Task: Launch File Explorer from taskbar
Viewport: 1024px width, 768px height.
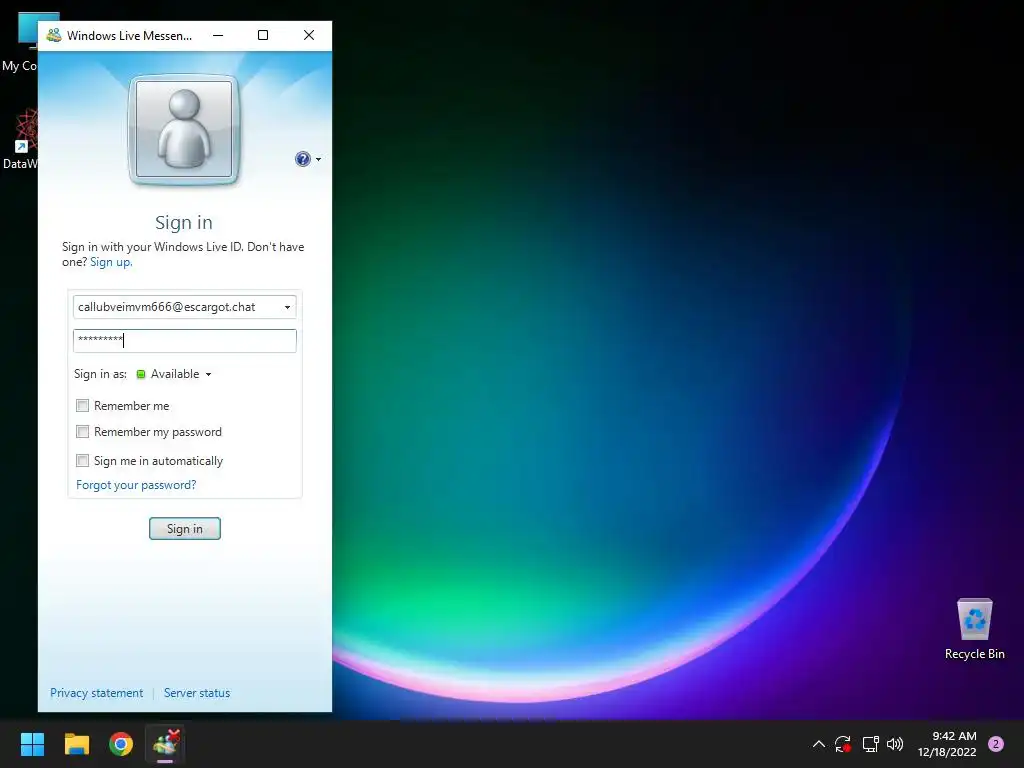Action: pos(77,744)
